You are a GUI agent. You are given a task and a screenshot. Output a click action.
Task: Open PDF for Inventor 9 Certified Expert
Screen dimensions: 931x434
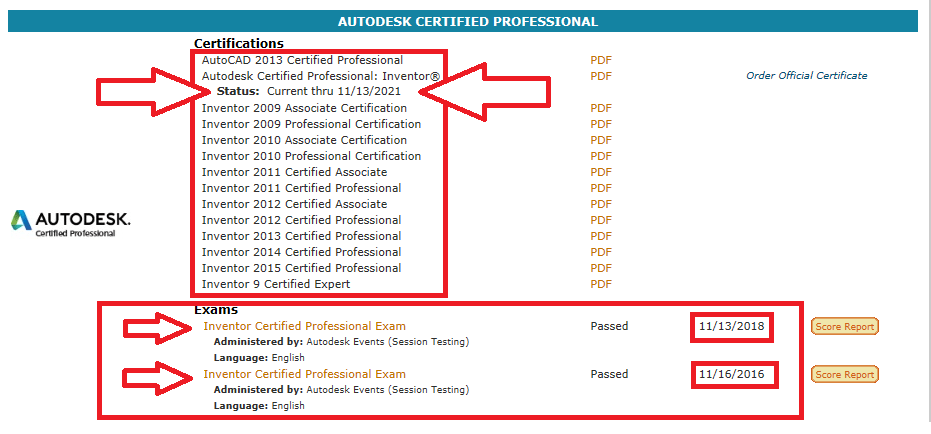click(x=601, y=284)
